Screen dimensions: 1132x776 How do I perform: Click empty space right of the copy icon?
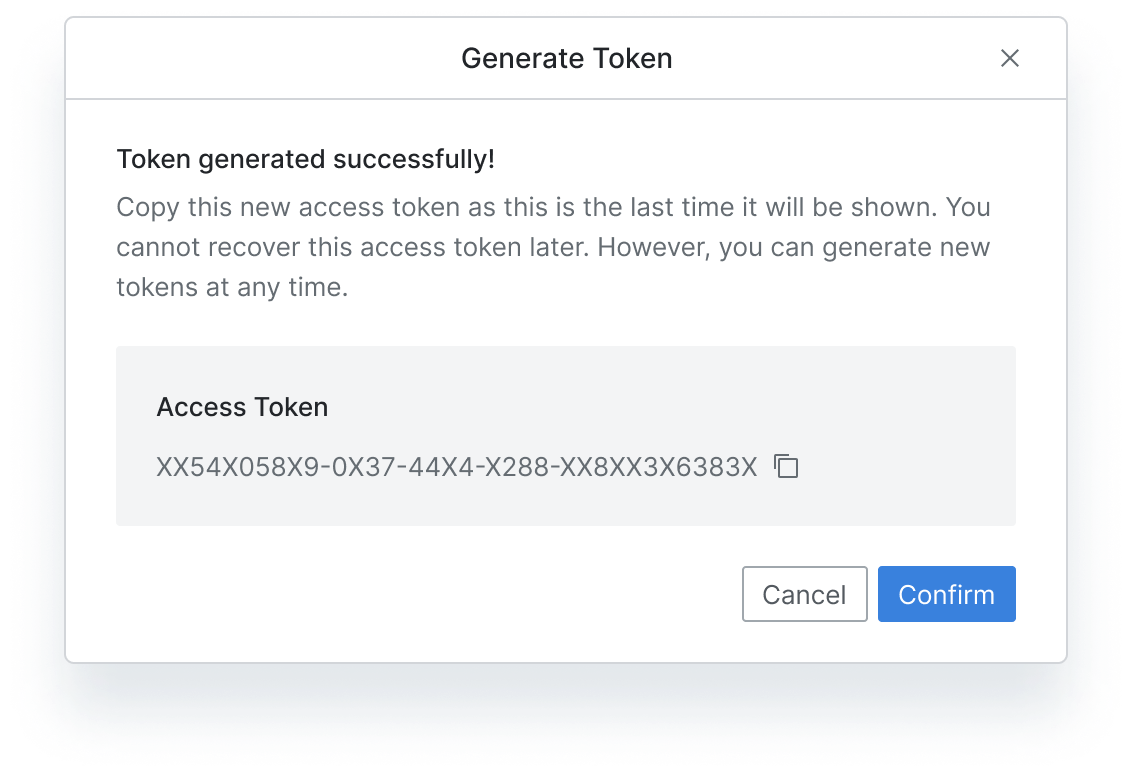900,466
